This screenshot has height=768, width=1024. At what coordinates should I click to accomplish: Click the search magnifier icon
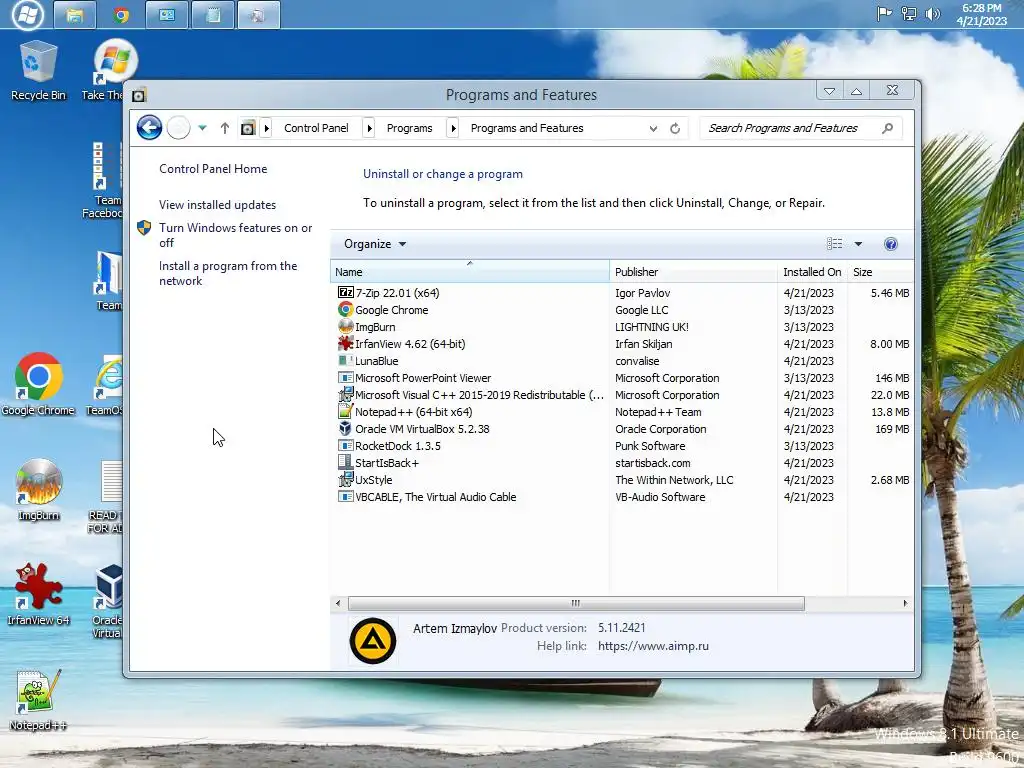coord(887,128)
